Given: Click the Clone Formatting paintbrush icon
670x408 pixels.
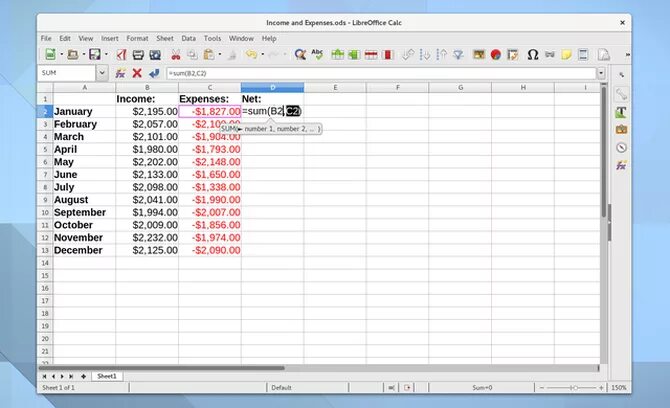Looking at the screenshot, I should 232,55.
